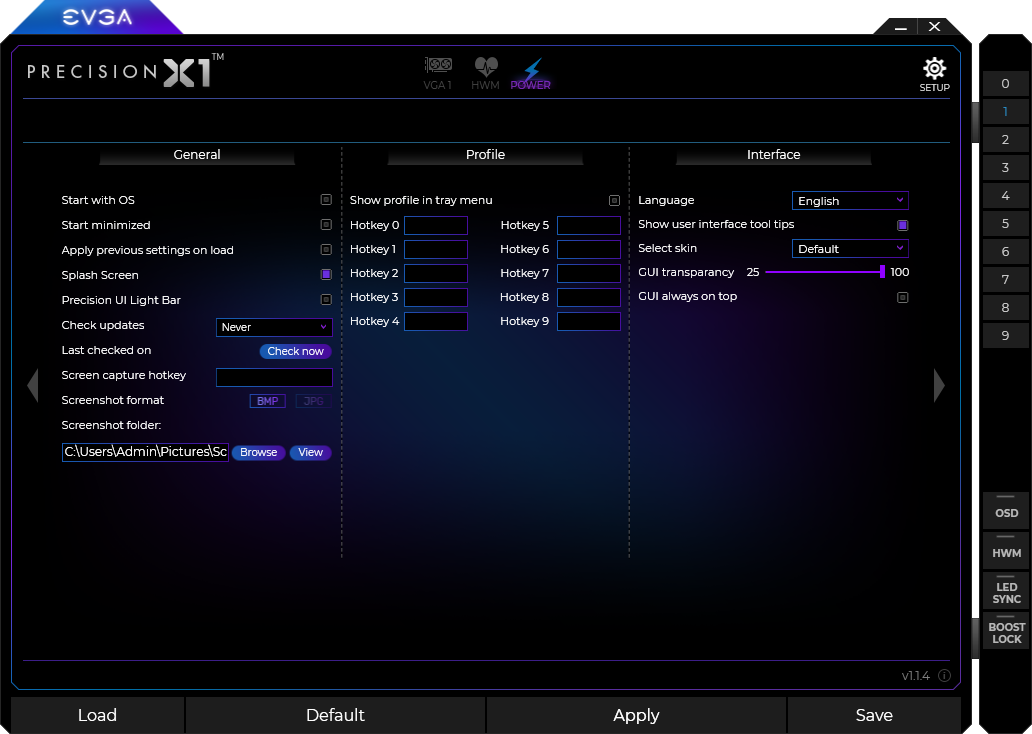Enable Start with OS checkbox
Image resolution: width=1032 pixels, height=734 pixels.
[x=326, y=199]
